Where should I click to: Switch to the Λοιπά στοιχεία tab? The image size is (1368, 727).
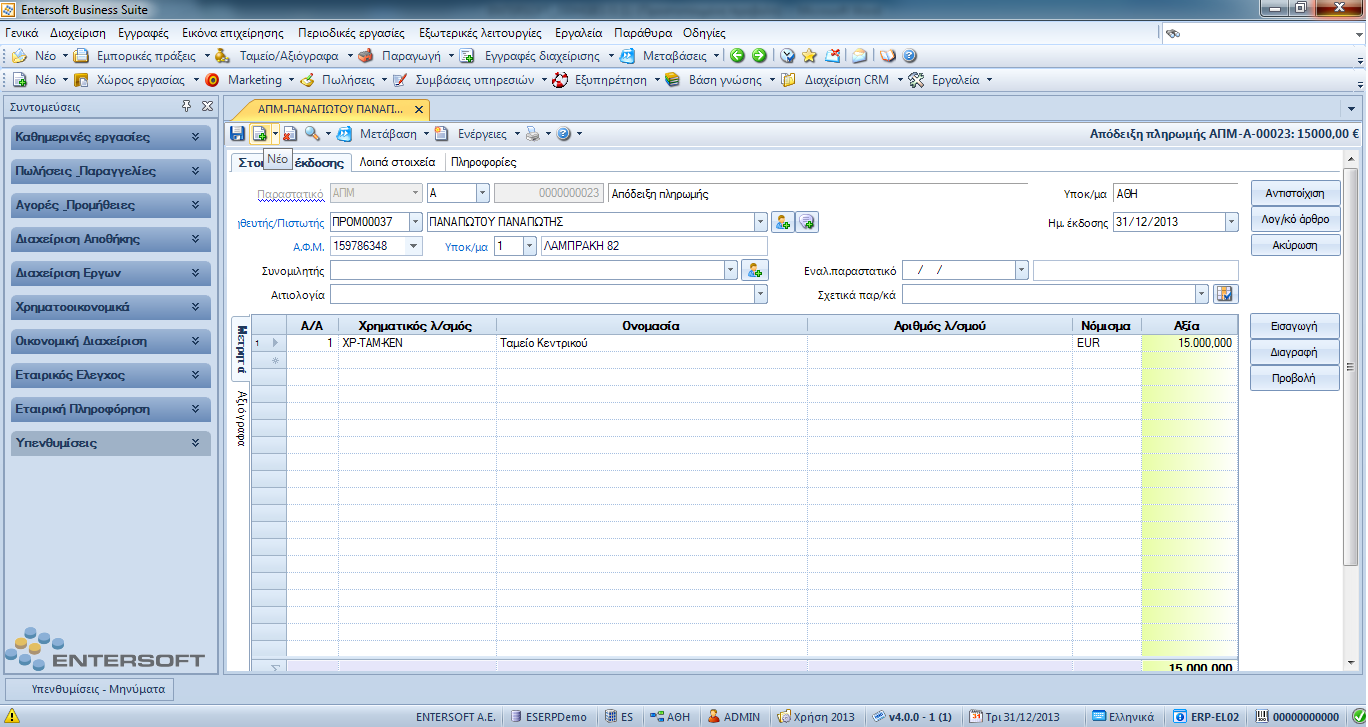coord(398,162)
